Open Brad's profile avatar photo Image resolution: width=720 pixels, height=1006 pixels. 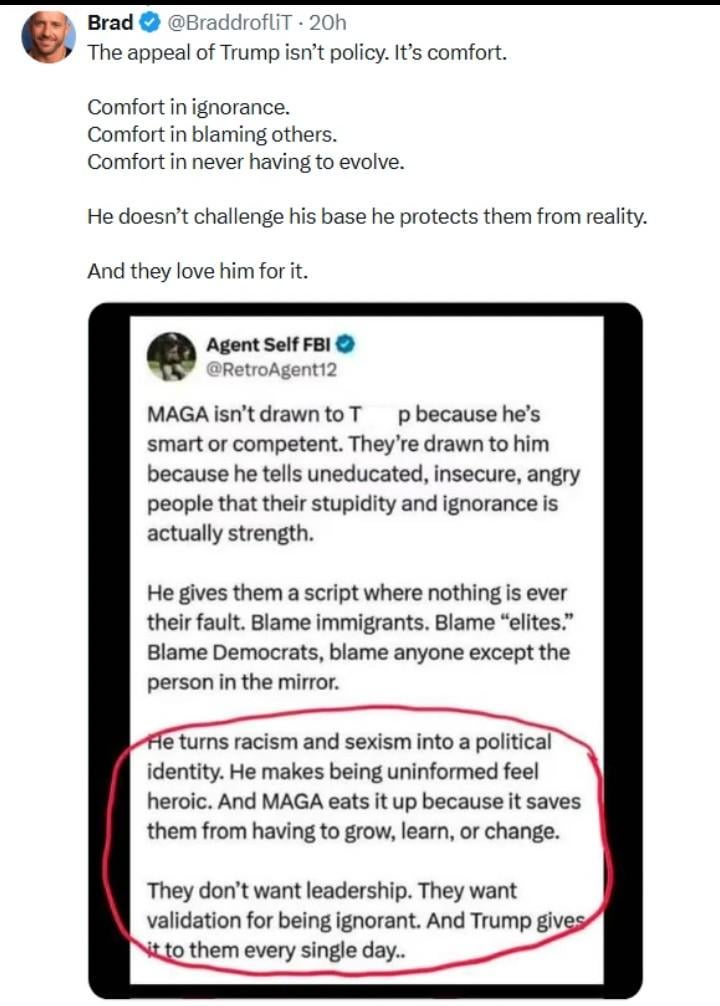click(49, 36)
